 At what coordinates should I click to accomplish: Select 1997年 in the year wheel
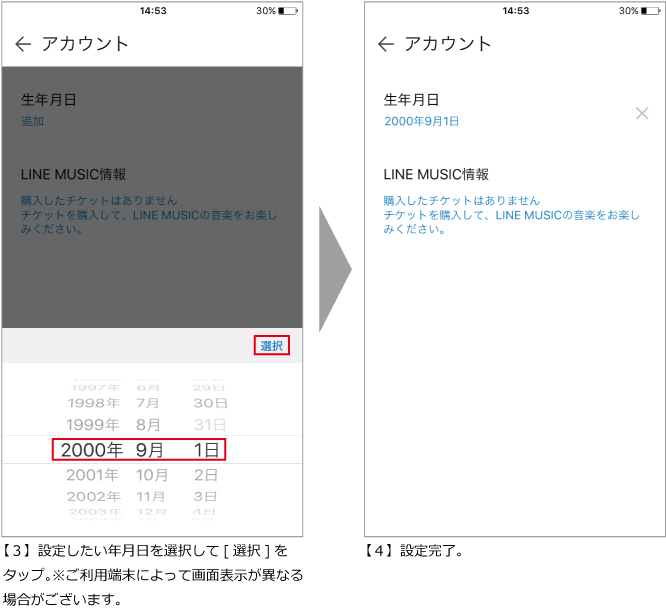click(x=96, y=387)
